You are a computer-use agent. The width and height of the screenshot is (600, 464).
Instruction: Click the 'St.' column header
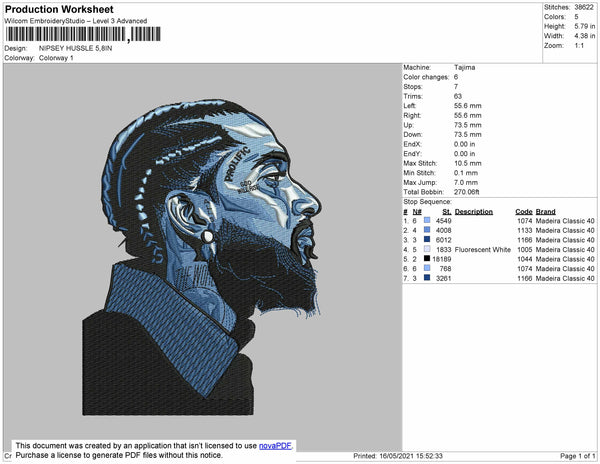[447, 212]
